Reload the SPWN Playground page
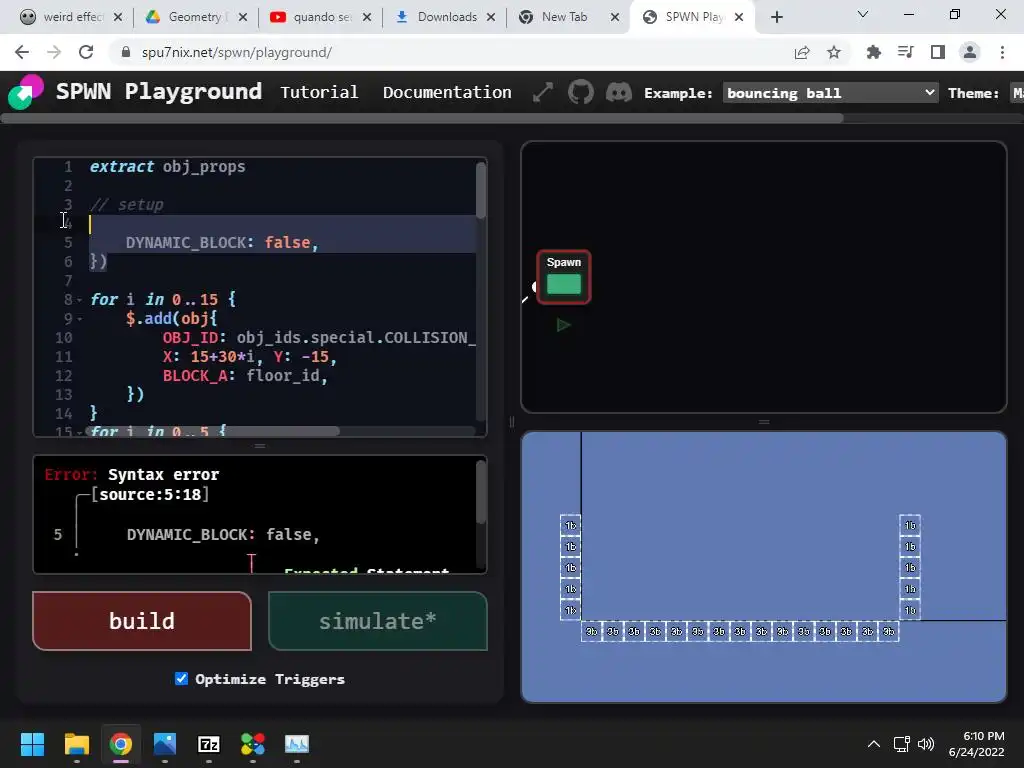The width and height of the screenshot is (1024, 768). click(86, 52)
